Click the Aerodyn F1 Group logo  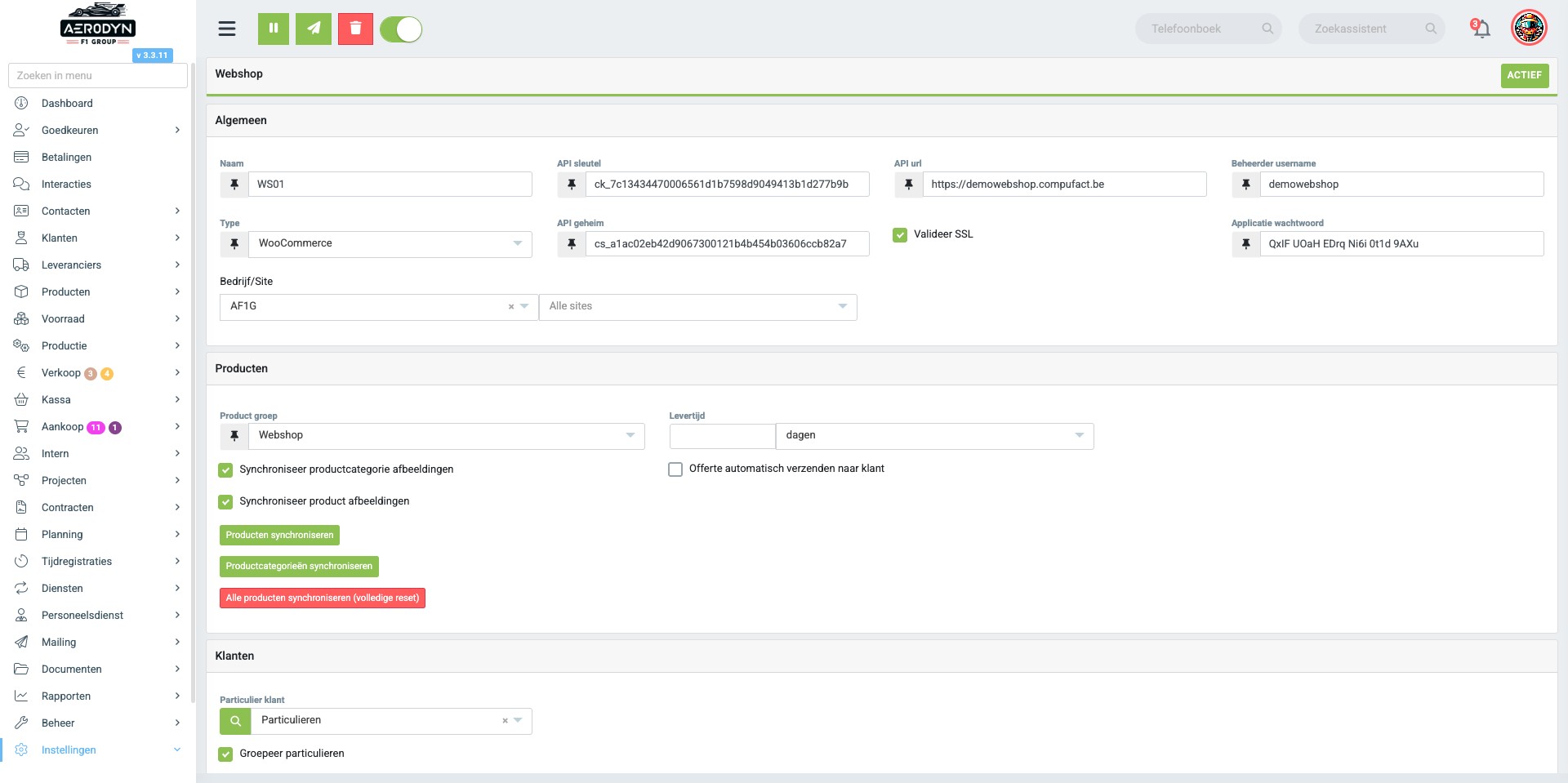click(x=98, y=24)
